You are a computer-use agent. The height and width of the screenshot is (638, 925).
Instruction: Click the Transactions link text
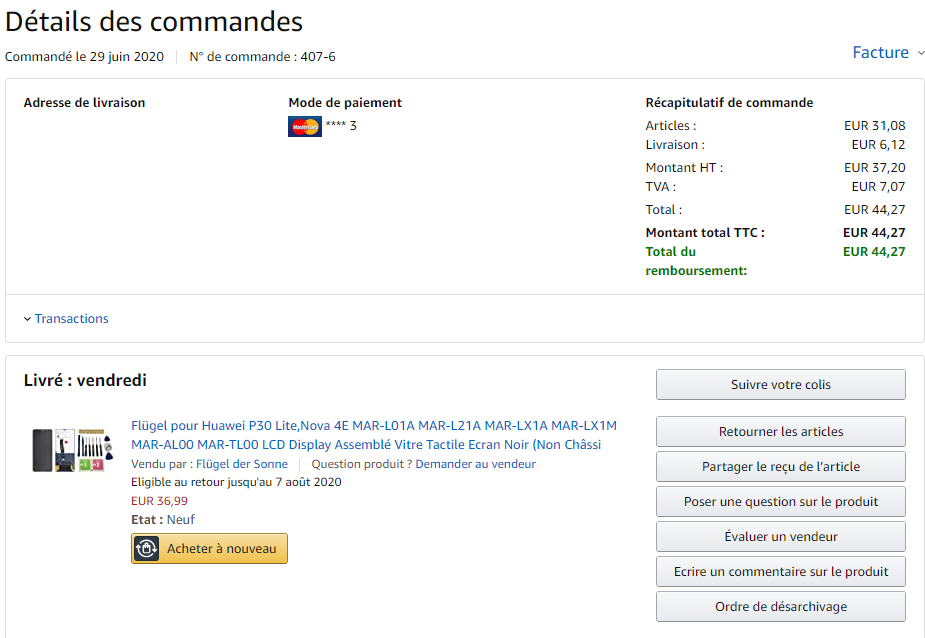[x=71, y=319]
